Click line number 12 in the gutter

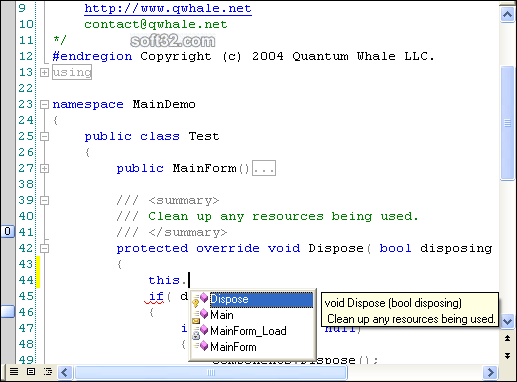coord(26,56)
